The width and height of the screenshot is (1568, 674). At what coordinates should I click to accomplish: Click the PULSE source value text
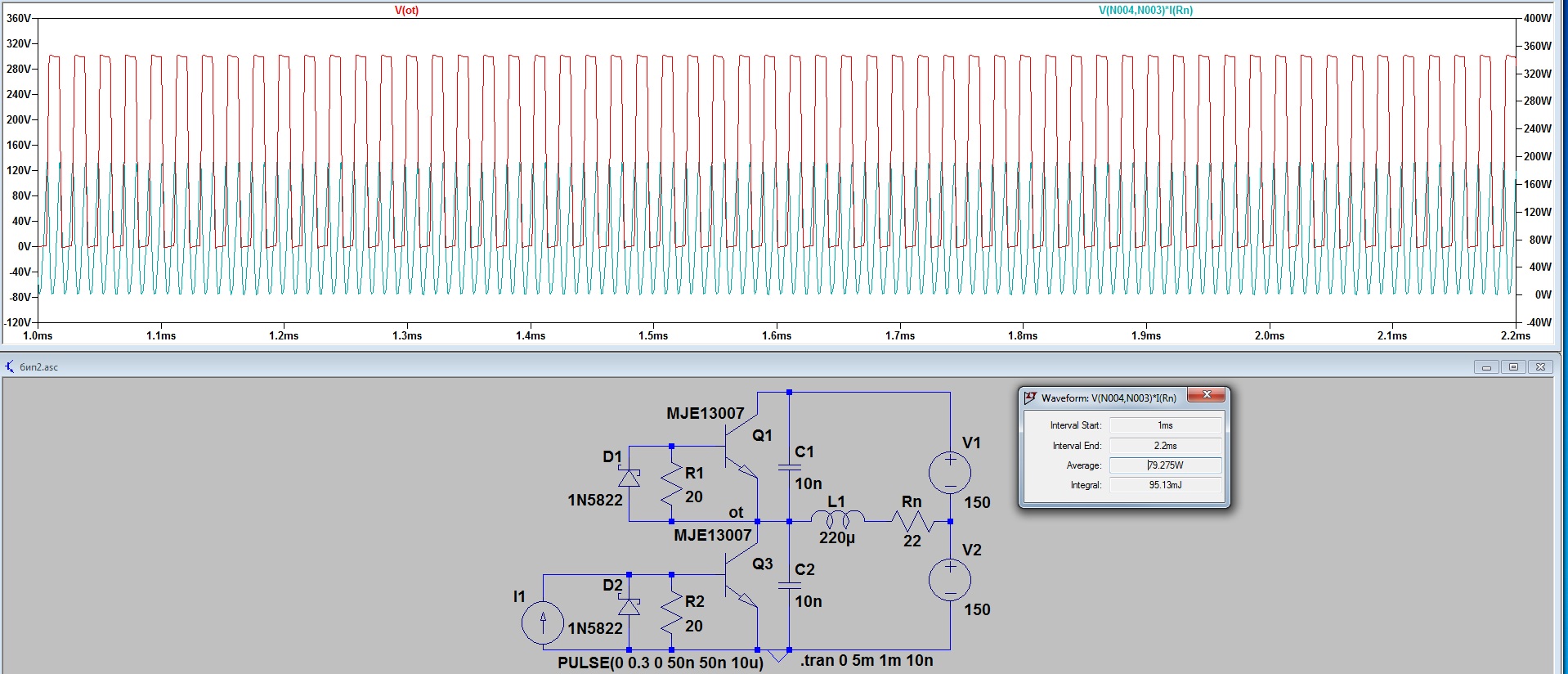point(660,663)
